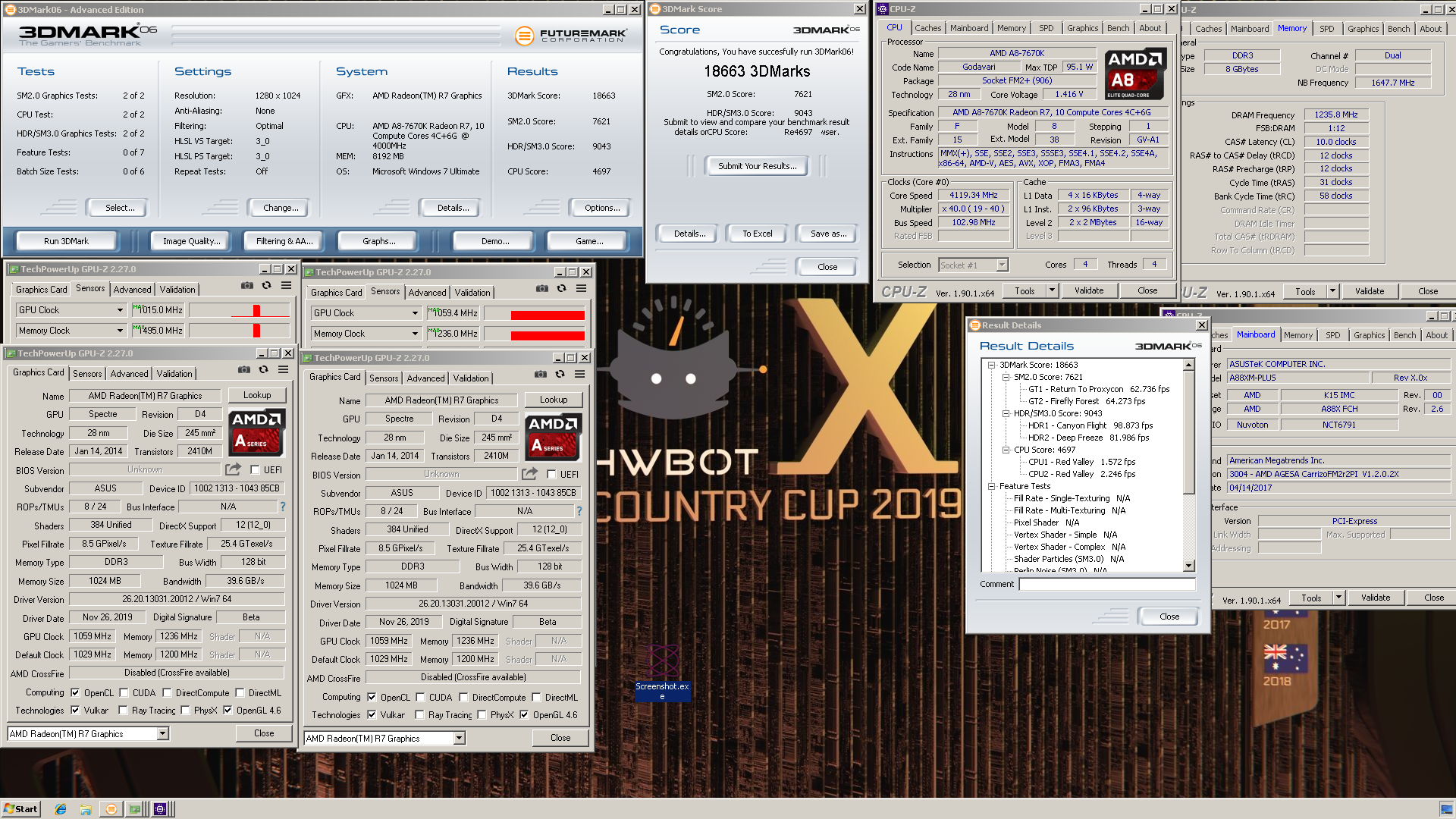
Task: Toggle DirectML checkbox in left GPU-Z window
Action: [x=240, y=692]
